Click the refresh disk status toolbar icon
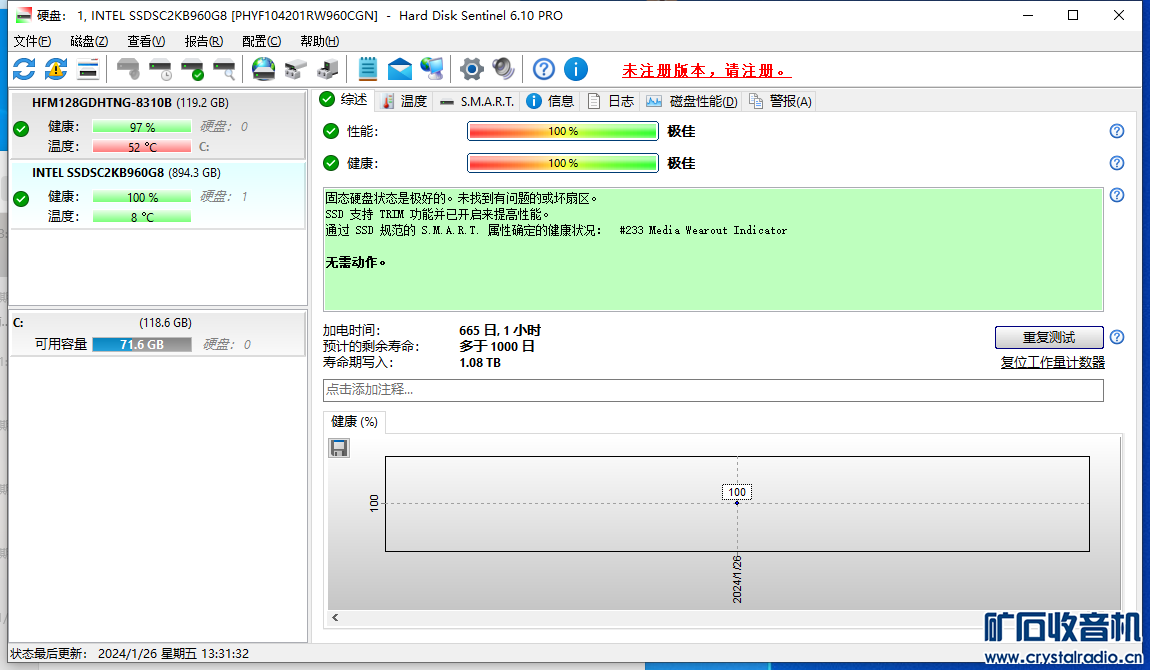The width and height of the screenshot is (1150, 670). pos(24,69)
